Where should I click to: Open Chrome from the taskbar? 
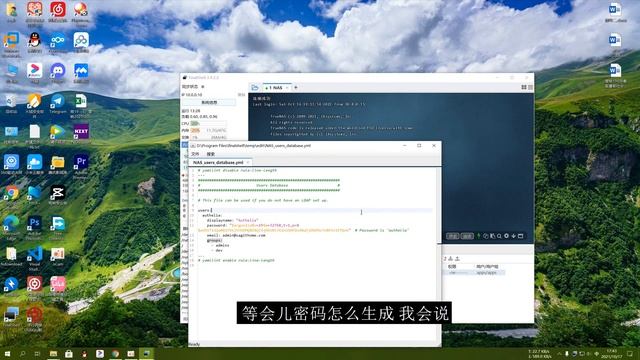point(115,353)
